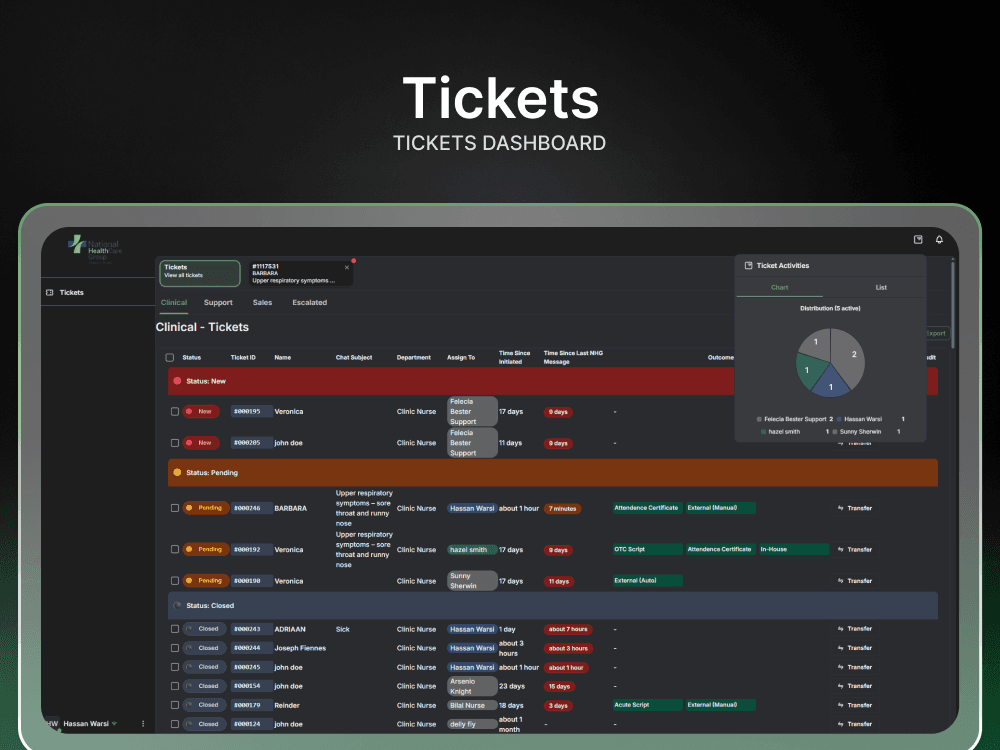1000x750 pixels.
Task: Click the Sunny Sherwin legend entry
Action: click(x=865, y=432)
